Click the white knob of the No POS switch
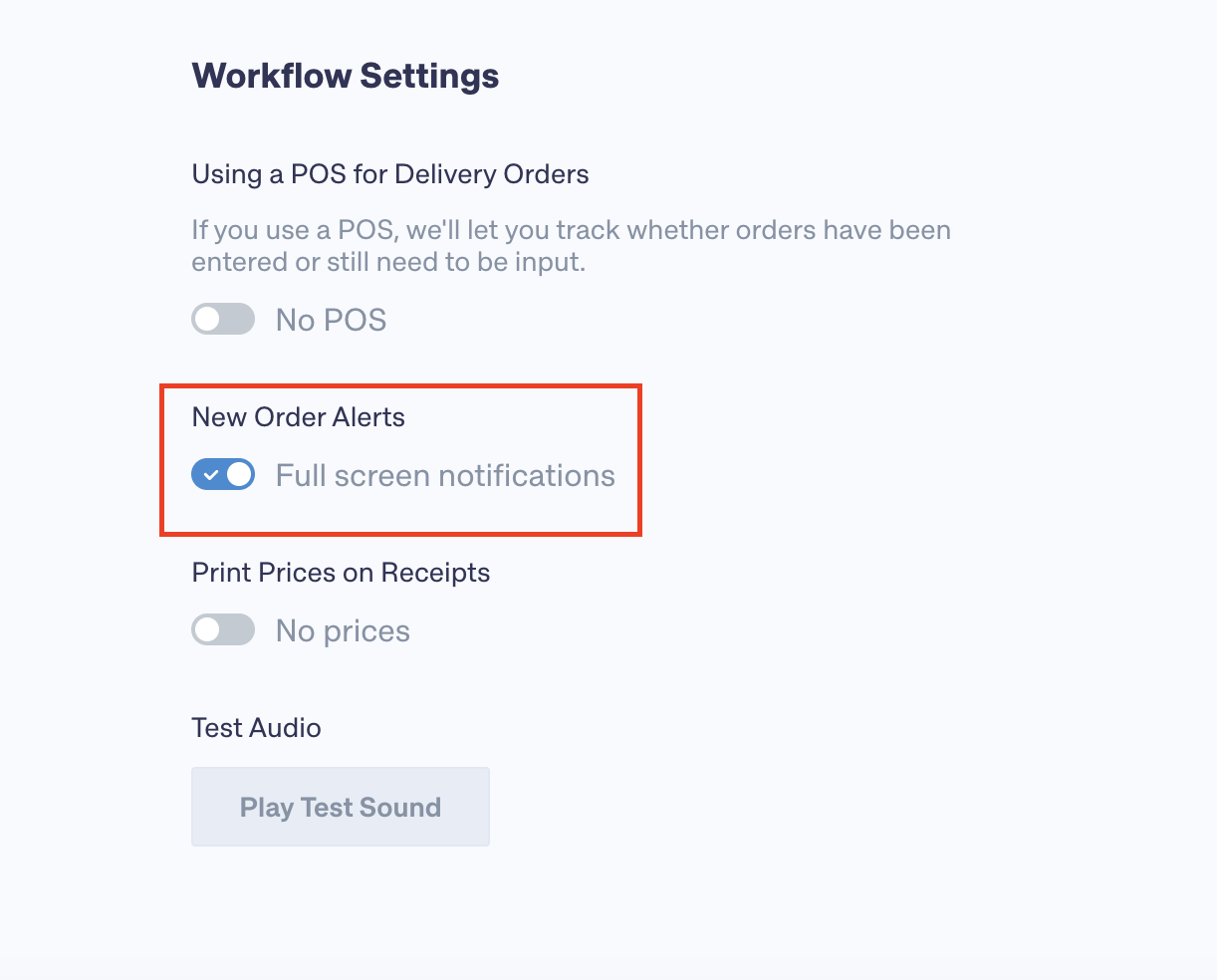Screen dimensions: 1217x980 (x=207, y=320)
